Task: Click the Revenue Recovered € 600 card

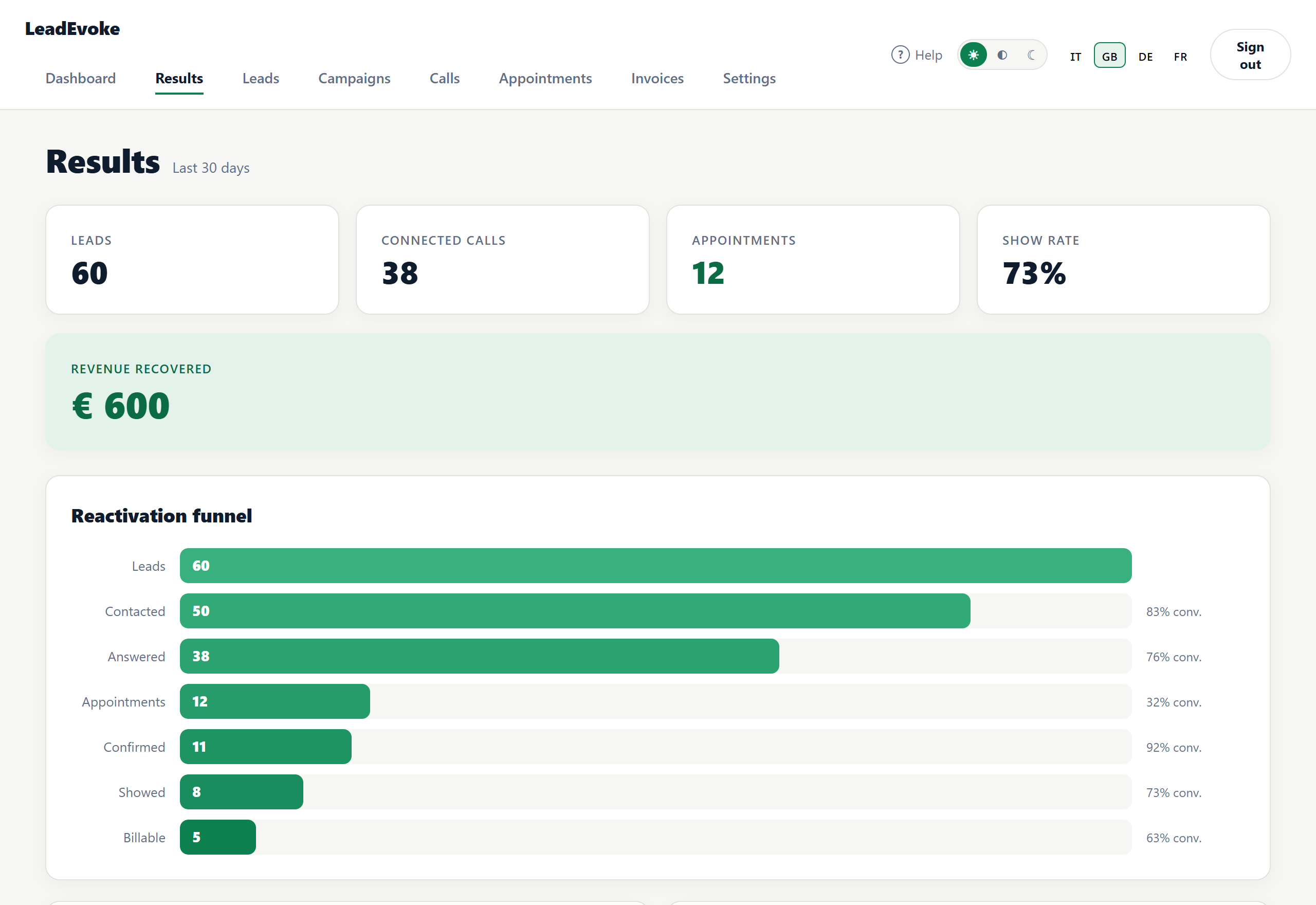Action: (x=657, y=392)
